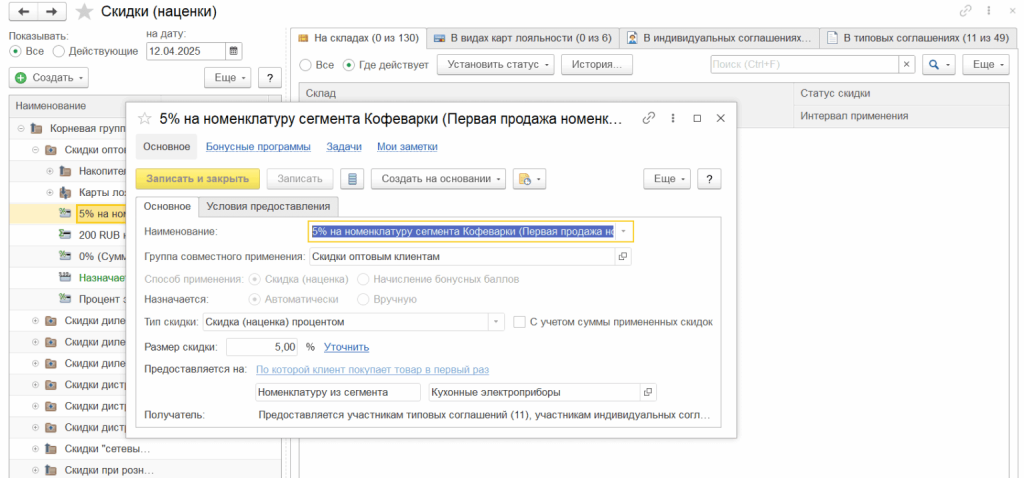The height and width of the screenshot is (478, 1024).
Task: Expand the Скидки при розн… tree group
Action: tap(36, 470)
